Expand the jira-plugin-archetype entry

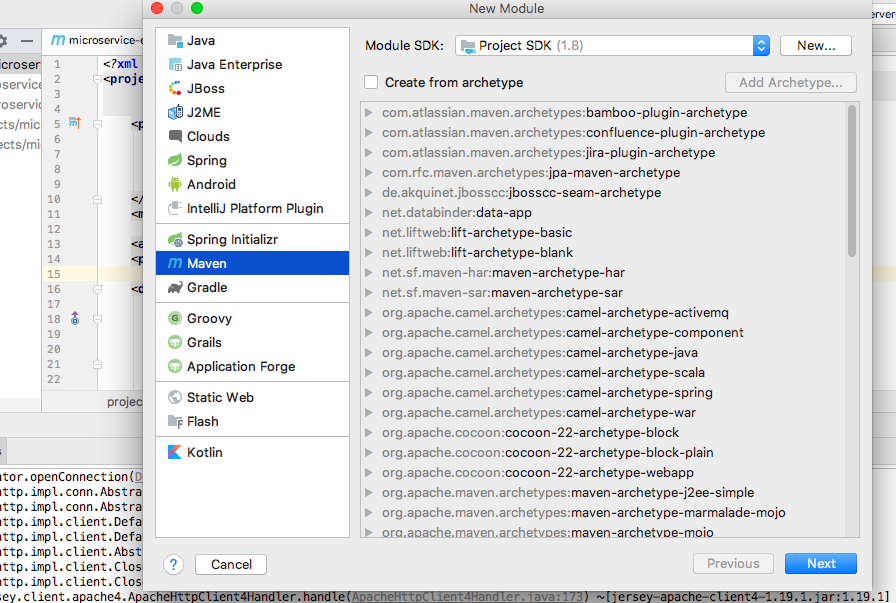369,150
